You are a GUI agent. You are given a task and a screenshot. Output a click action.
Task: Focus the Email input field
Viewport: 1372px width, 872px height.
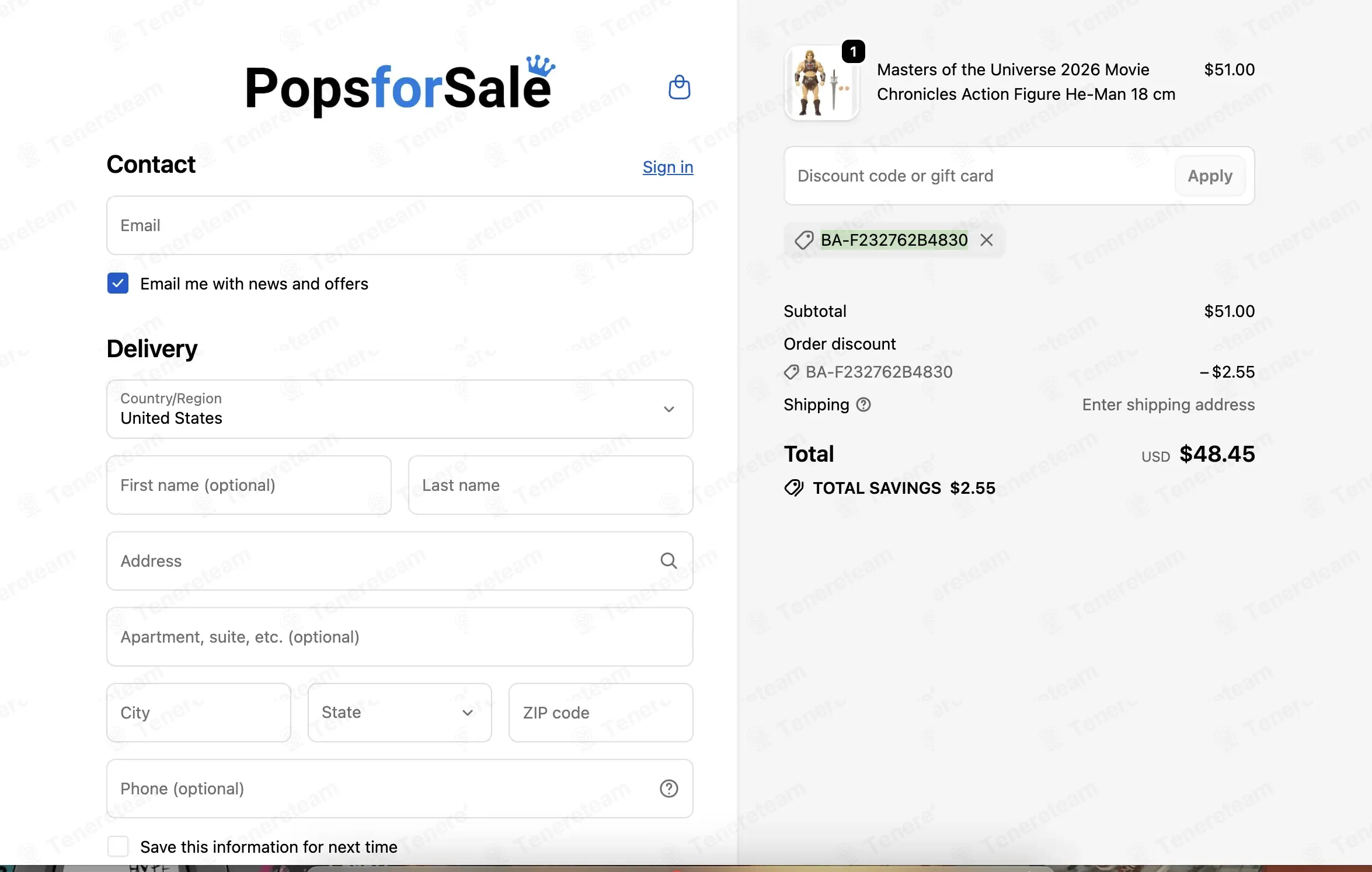[x=400, y=225]
